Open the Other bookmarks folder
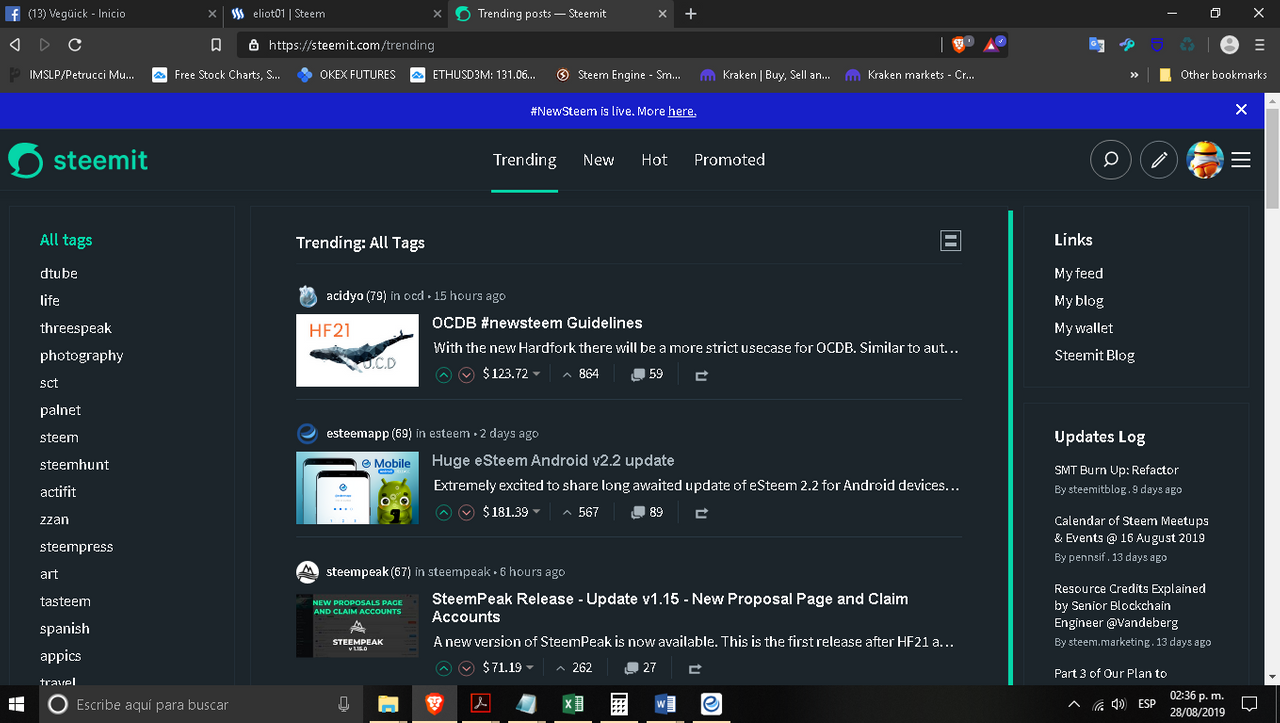The width and height of the screenshot is (1280, 723). 1213,75
